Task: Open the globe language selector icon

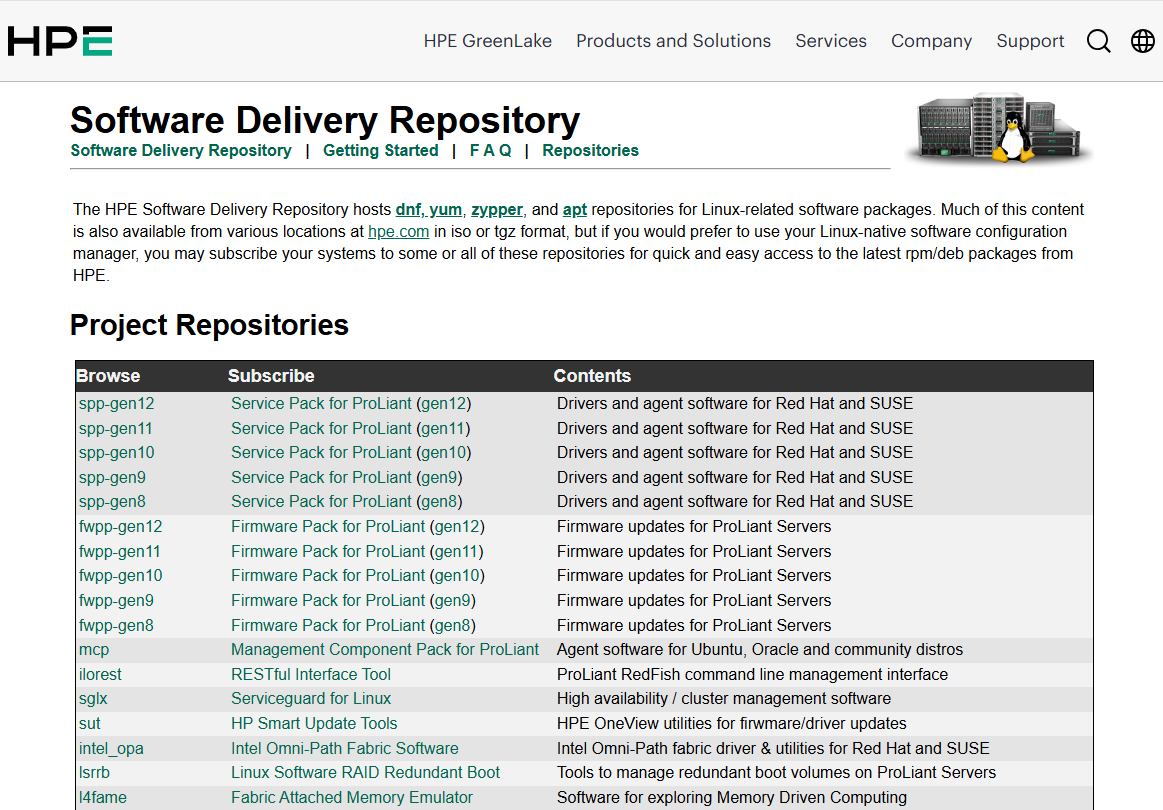Action: point(1142,41)
